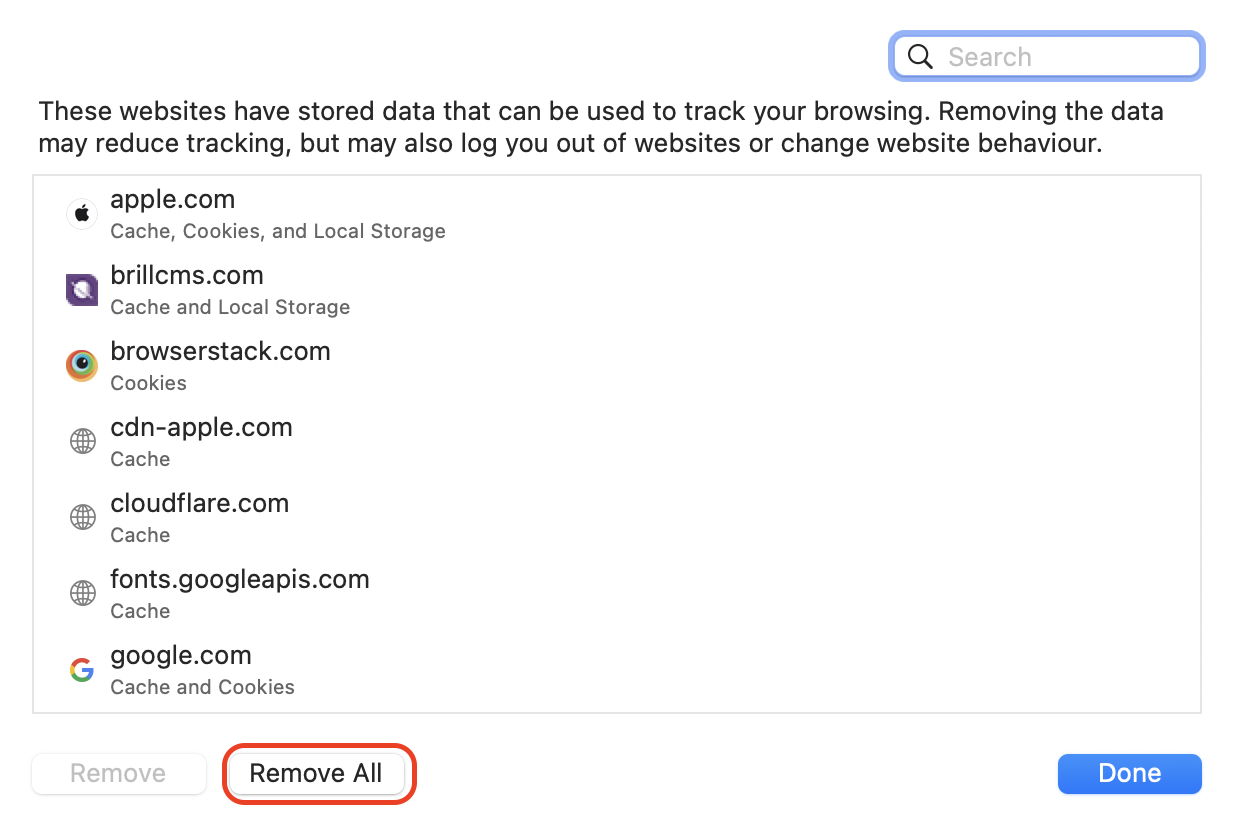Click the Google G icon beside google.com

(82, 669)
